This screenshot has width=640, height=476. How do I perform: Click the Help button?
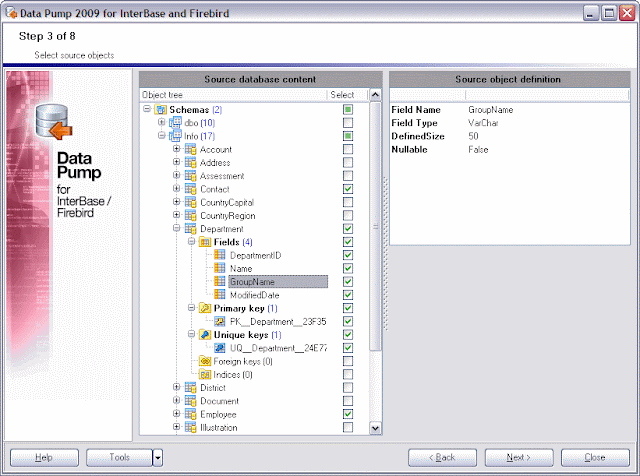[x=44, y=458]
